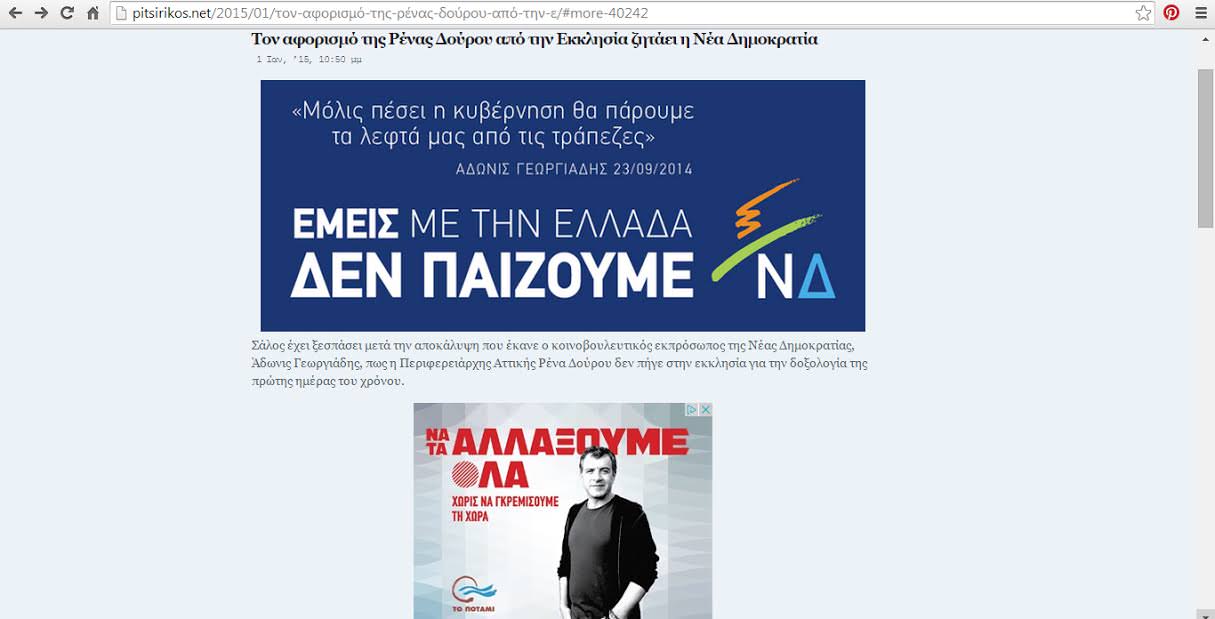
Task: Click the vertical scrollbar thumb
Action: pos(1205,149)
